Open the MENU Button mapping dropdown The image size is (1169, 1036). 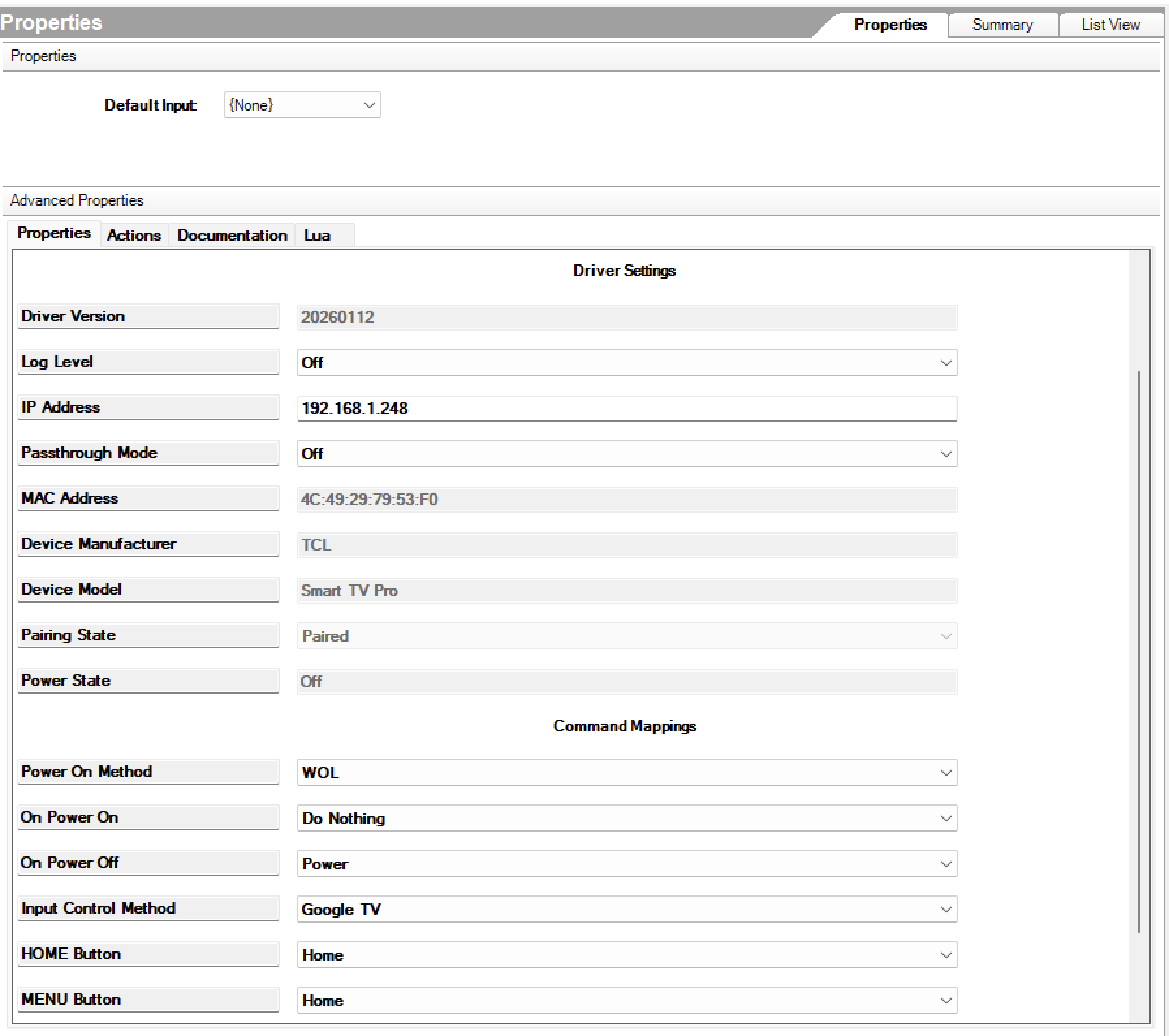click(626, 1000)
